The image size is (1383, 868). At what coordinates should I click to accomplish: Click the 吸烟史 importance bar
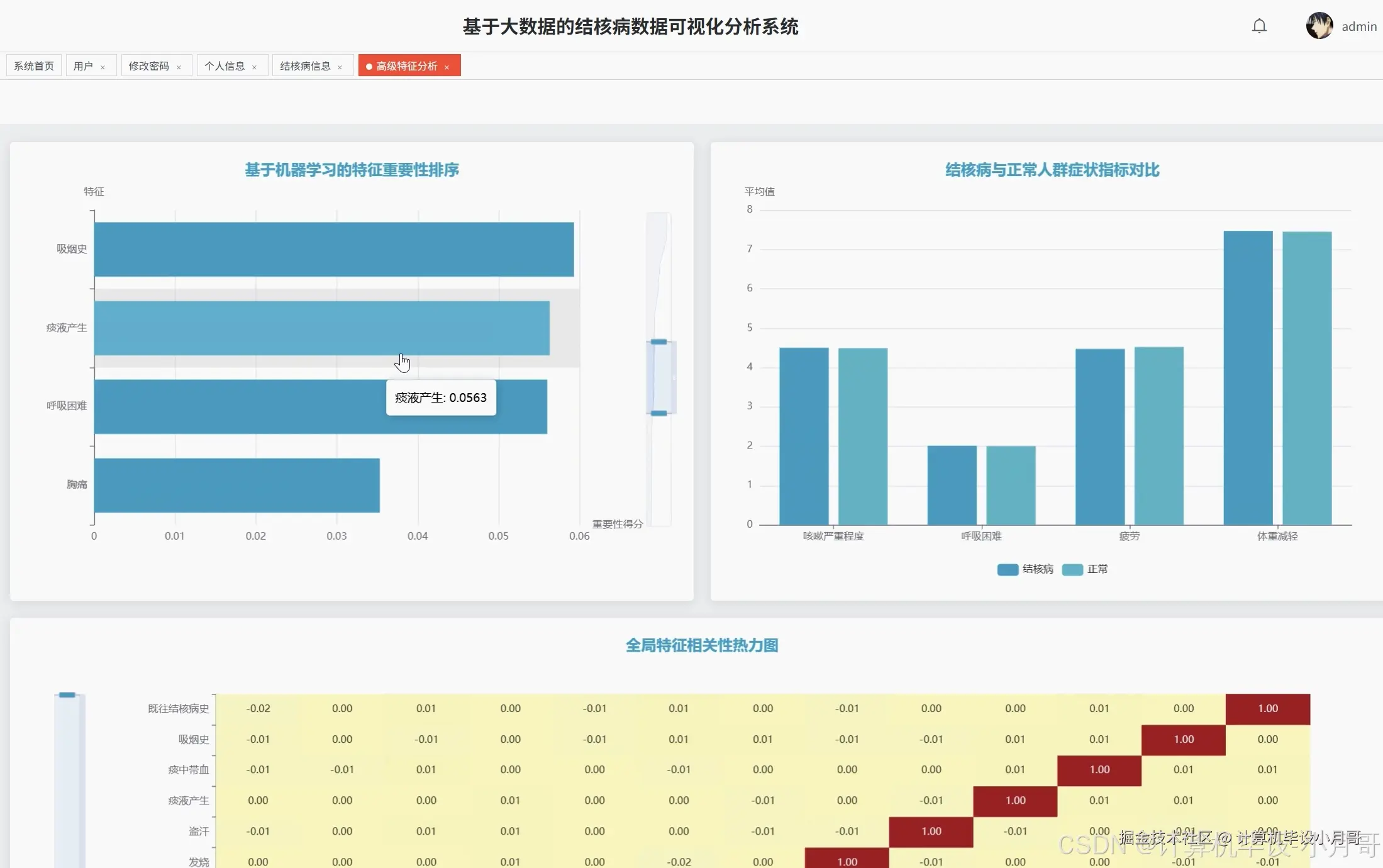[x=333, y=249]
